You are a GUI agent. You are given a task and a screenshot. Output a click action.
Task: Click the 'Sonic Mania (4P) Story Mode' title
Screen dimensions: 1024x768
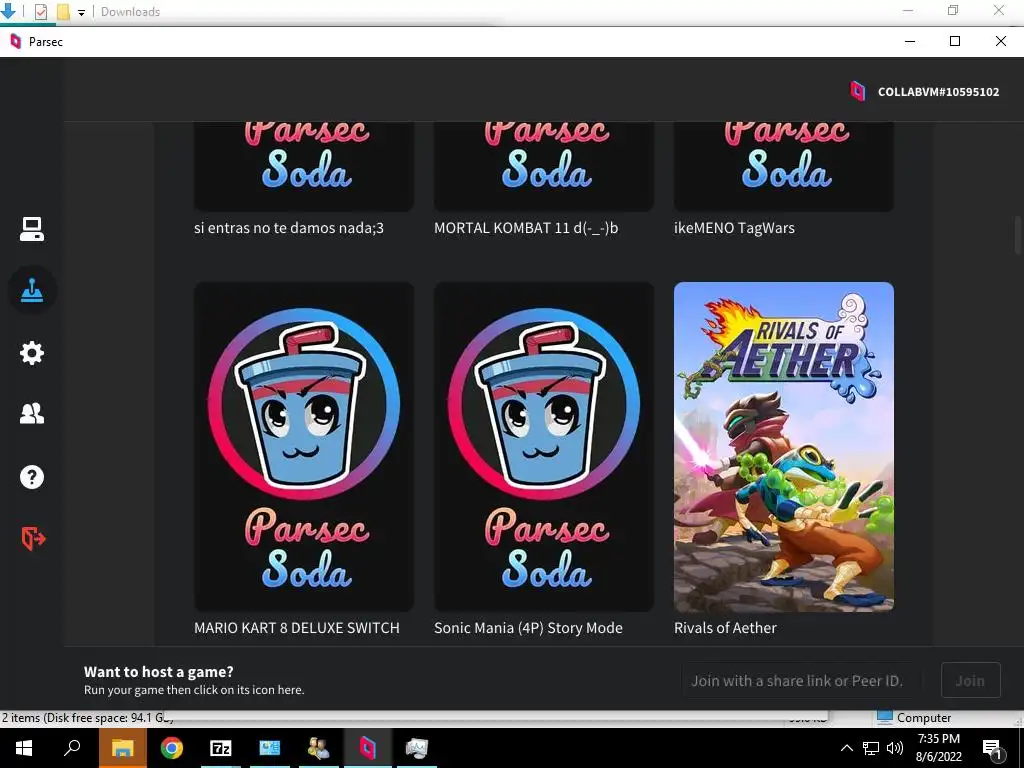(x=528, y=628)
